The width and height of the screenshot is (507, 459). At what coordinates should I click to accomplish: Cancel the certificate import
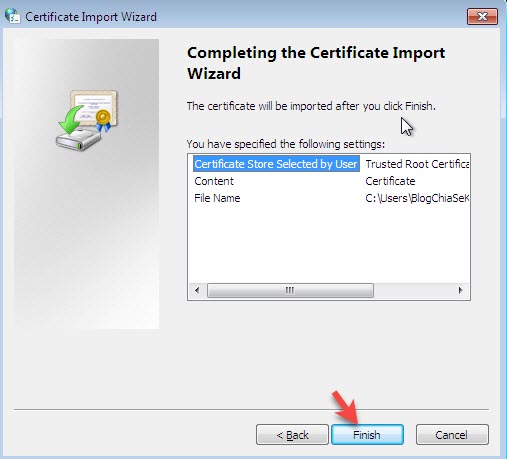point(452,435)
